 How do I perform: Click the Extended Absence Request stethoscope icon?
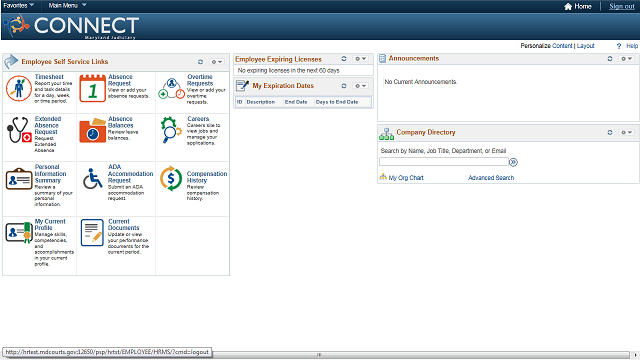tap(19, 130)
